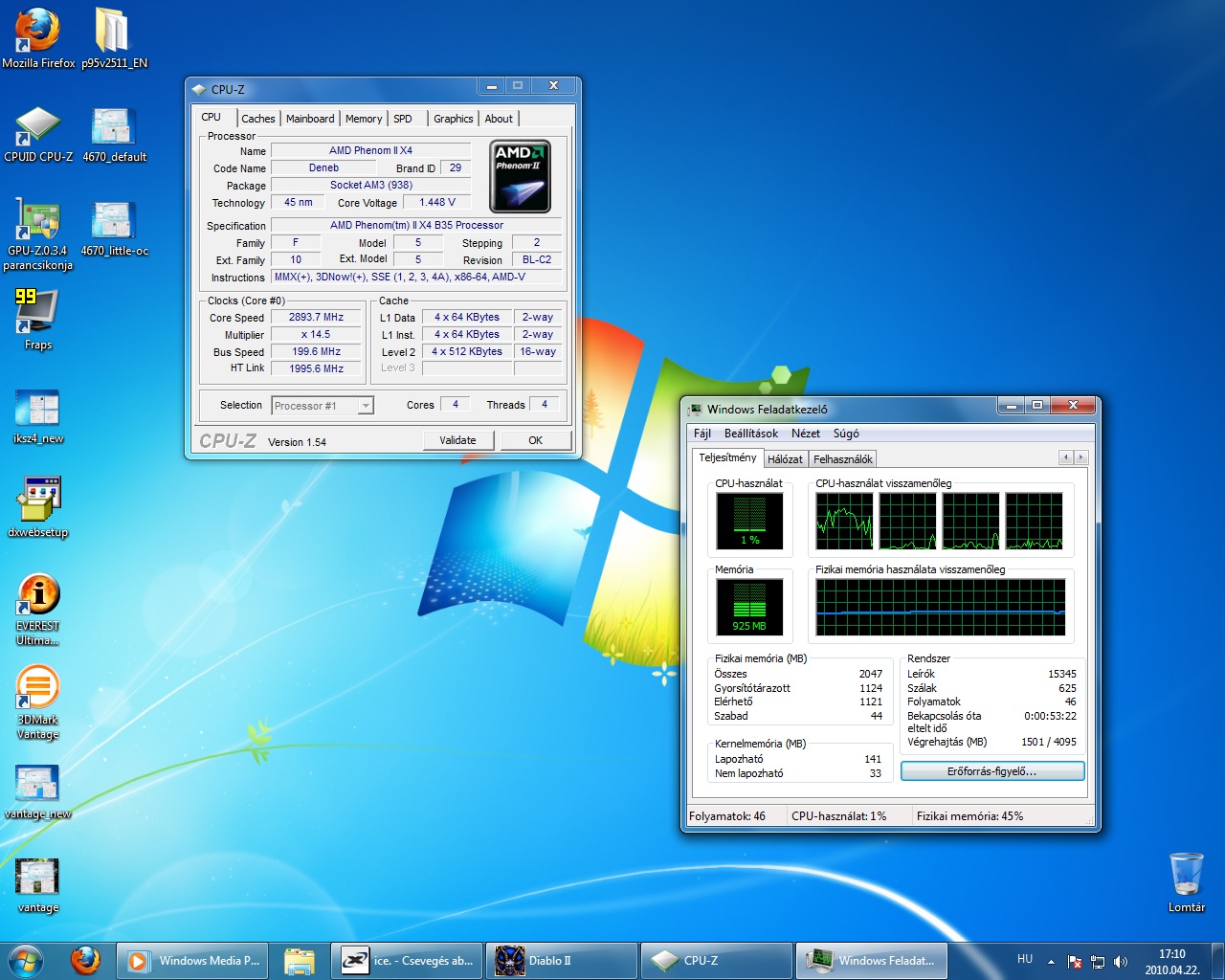Open the Fájl menu in Task Manager

click(702, 434)
